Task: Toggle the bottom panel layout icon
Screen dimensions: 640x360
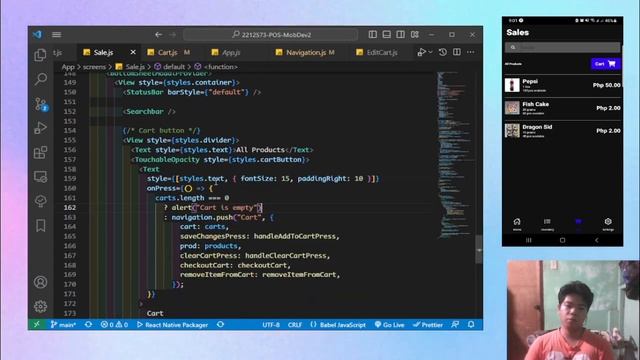Action: pyautogui.click(x=387, y=35)
